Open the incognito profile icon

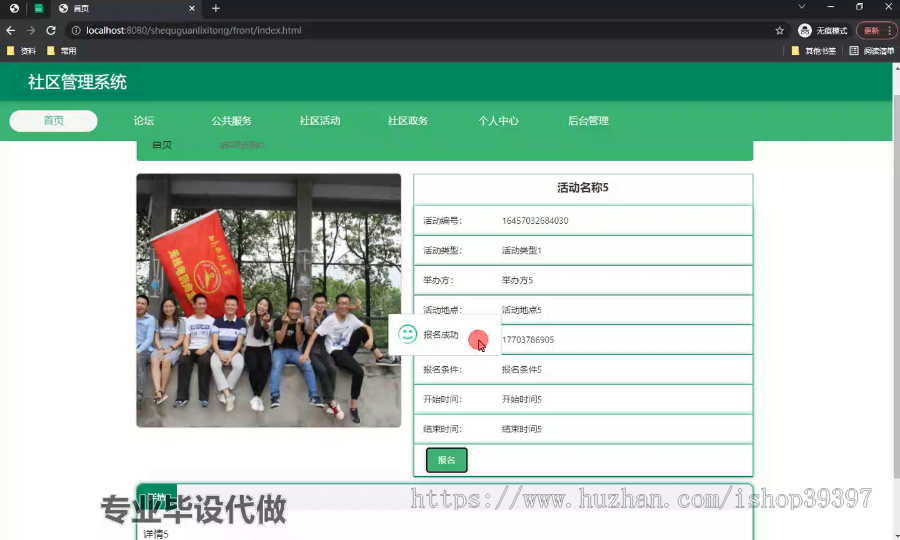click(x=805, y=30)
